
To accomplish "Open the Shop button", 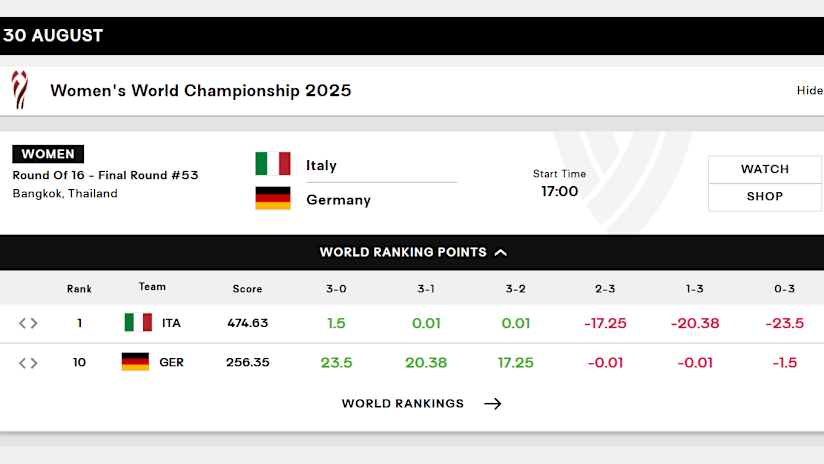I will click(x=765, y=197).
